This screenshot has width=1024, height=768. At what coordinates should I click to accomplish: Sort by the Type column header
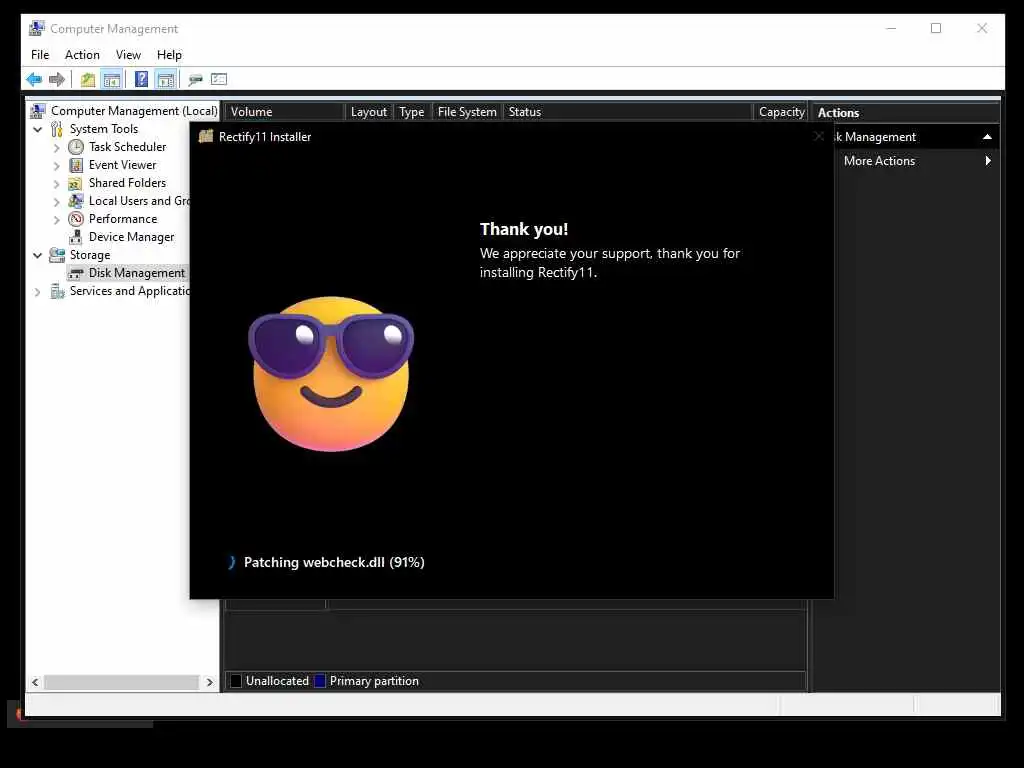[412, 112]
